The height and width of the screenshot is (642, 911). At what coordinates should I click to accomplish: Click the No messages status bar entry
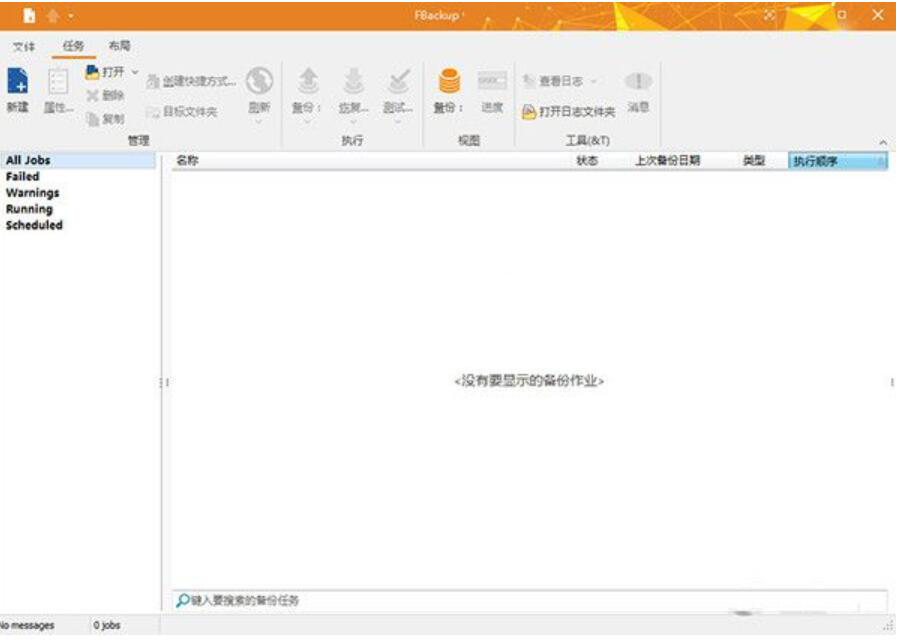27,626
